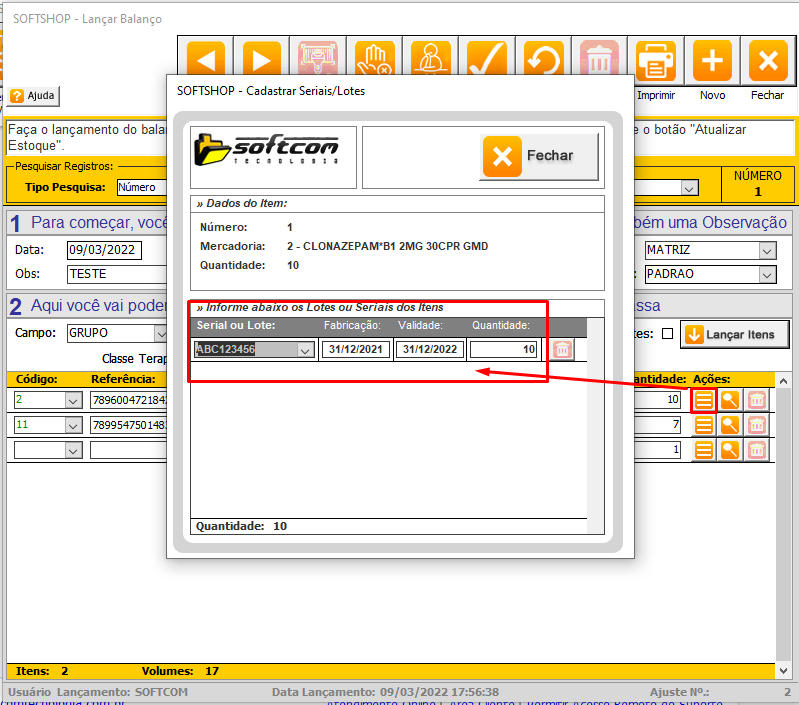Open the PADRAO dropdown
This screenshot has height=705, width=799.
point(767,274)
